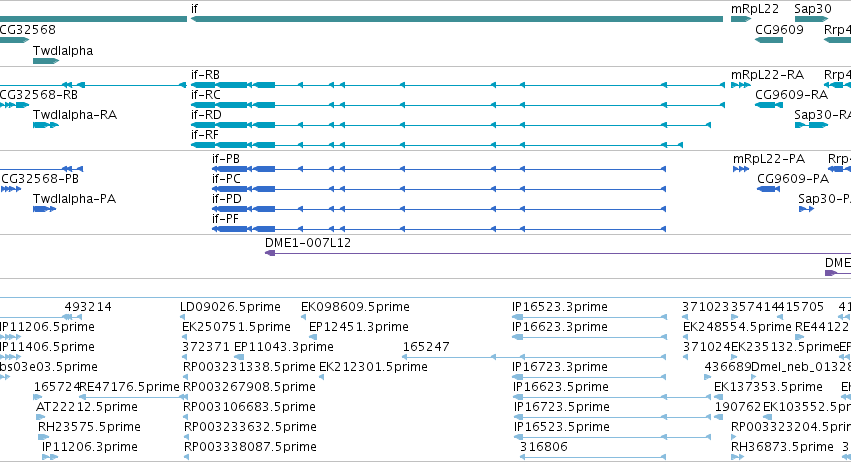Select the if-RF transcript label
Viewport: 851px width, 462px height.
click(x=205, y=135)
